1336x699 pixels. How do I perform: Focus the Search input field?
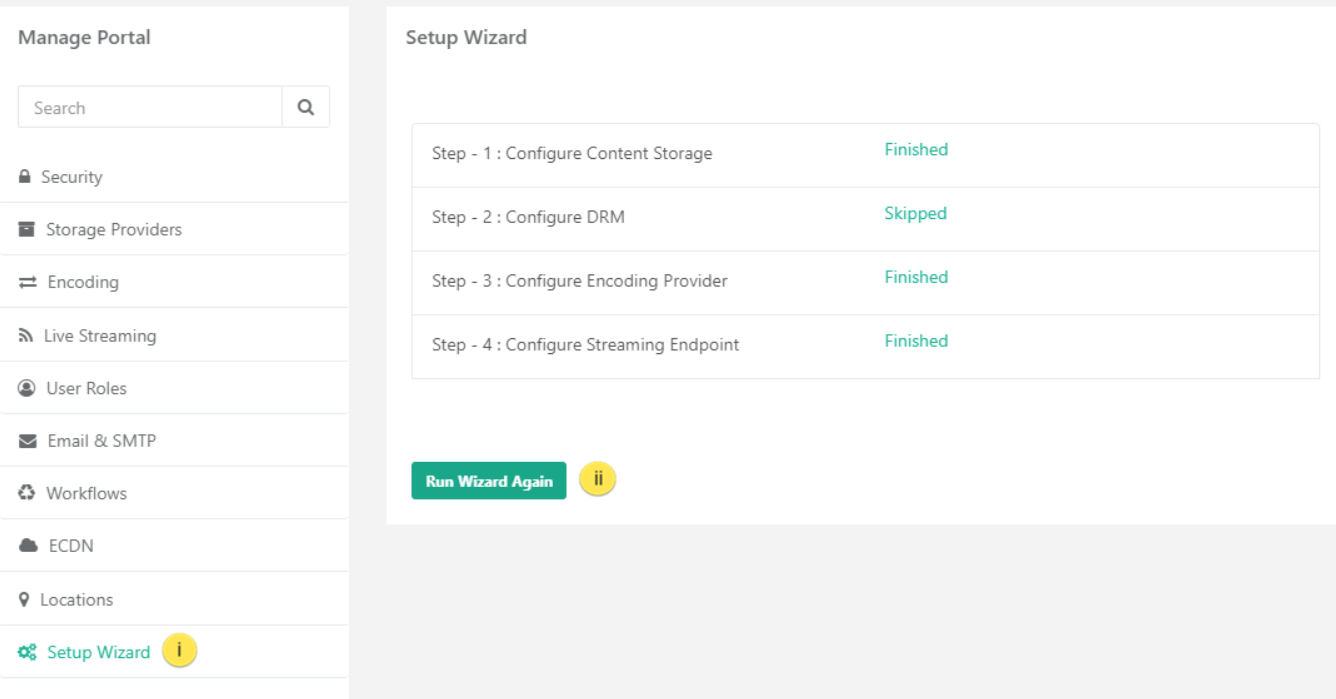150,107
